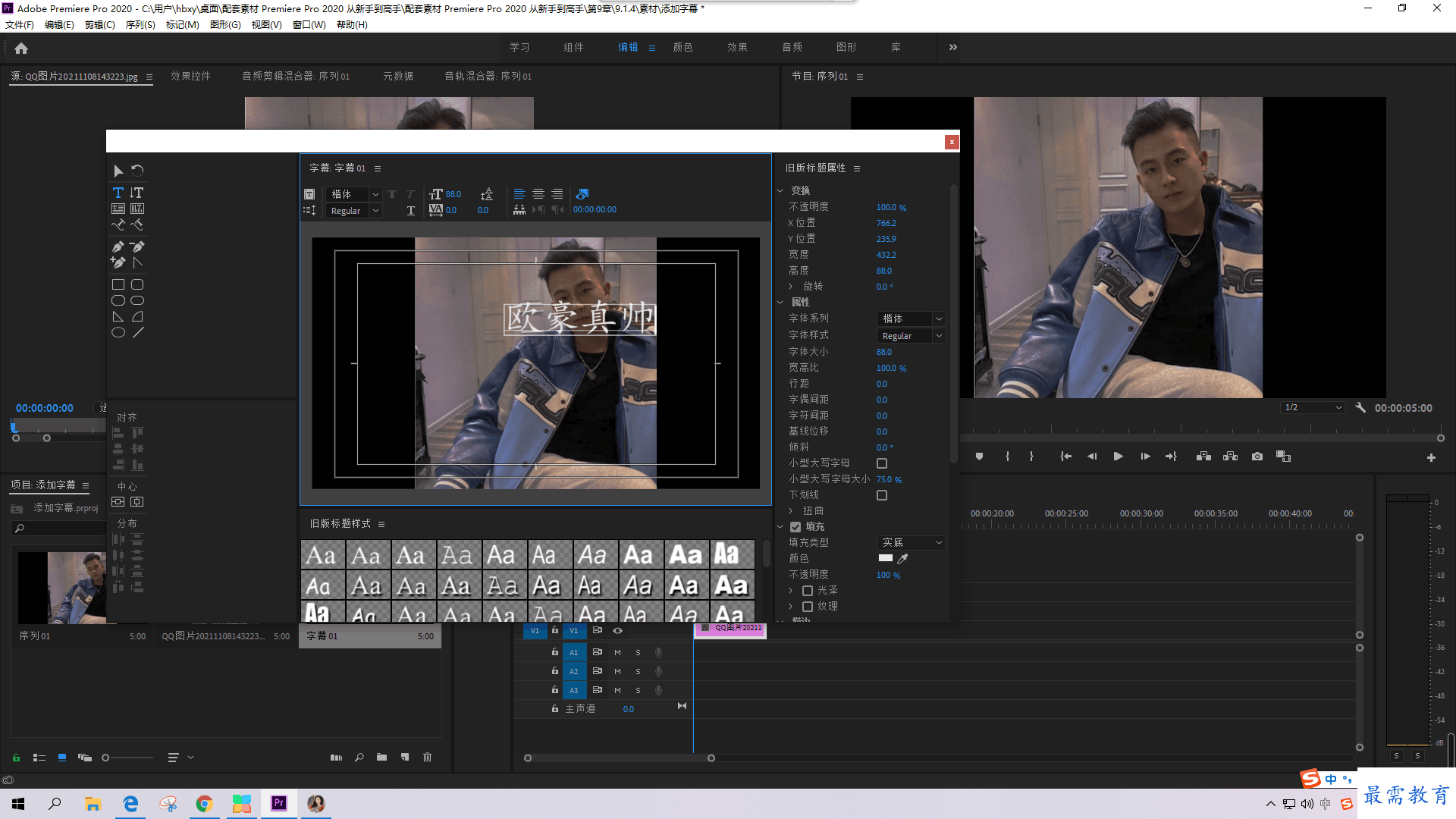Select the Pen tool
The width and height of the screenshot is (1456, 819).
tap(118, 246)
